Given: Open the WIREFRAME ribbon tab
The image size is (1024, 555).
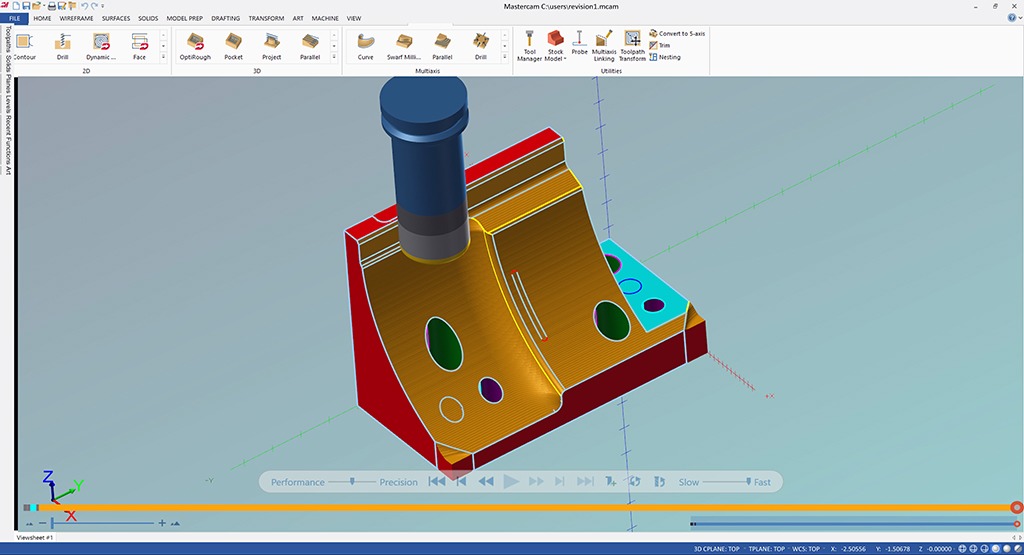Looking at the screenshot, I should tap(77, 18).
